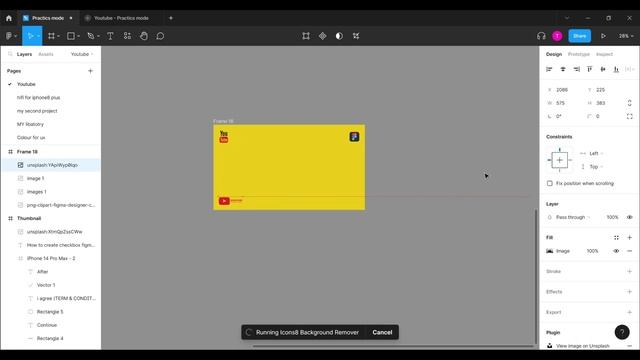Image resolution: width=640 pixels, height=360 pixels.
Task: Click the Present play icon
Action: (603, 36)
